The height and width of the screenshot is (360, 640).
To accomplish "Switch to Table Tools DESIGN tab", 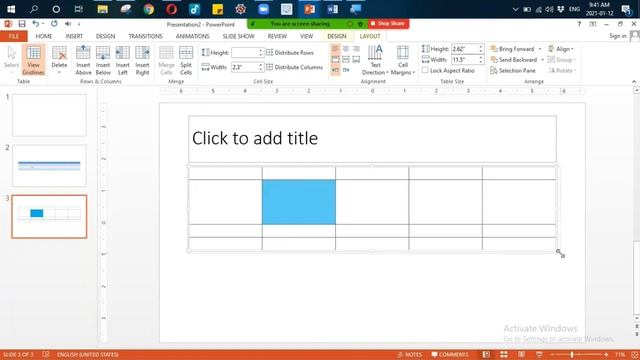I will coord(337,36).
